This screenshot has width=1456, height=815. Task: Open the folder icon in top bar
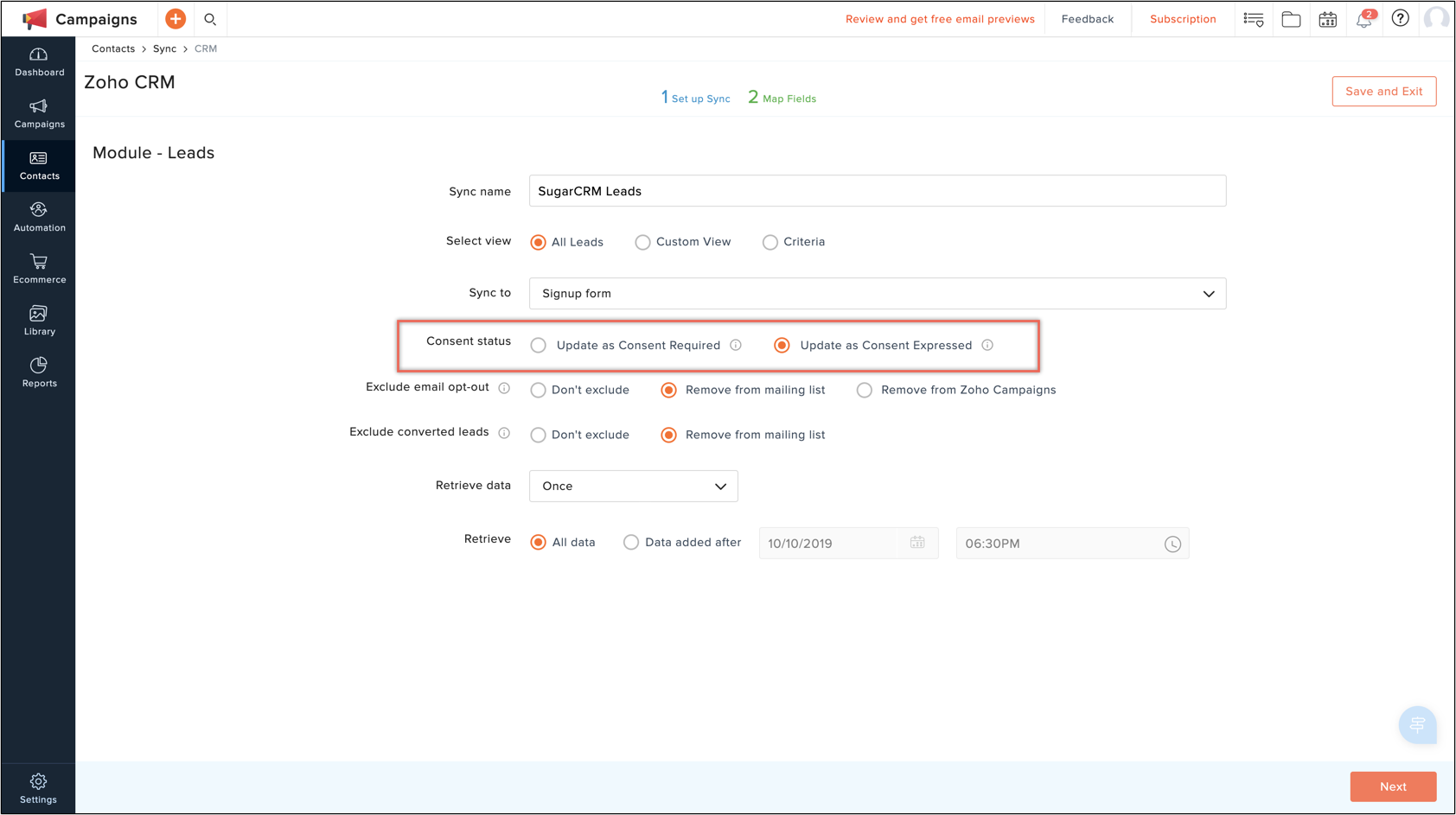click(x=1291, y=19)
